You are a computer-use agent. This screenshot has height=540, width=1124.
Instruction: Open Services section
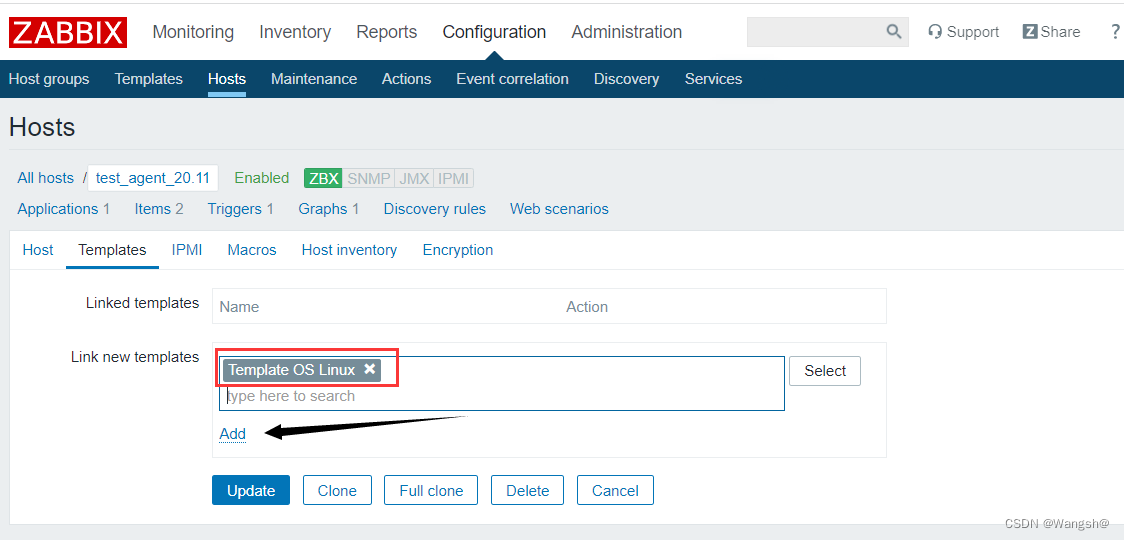point(713,79)
